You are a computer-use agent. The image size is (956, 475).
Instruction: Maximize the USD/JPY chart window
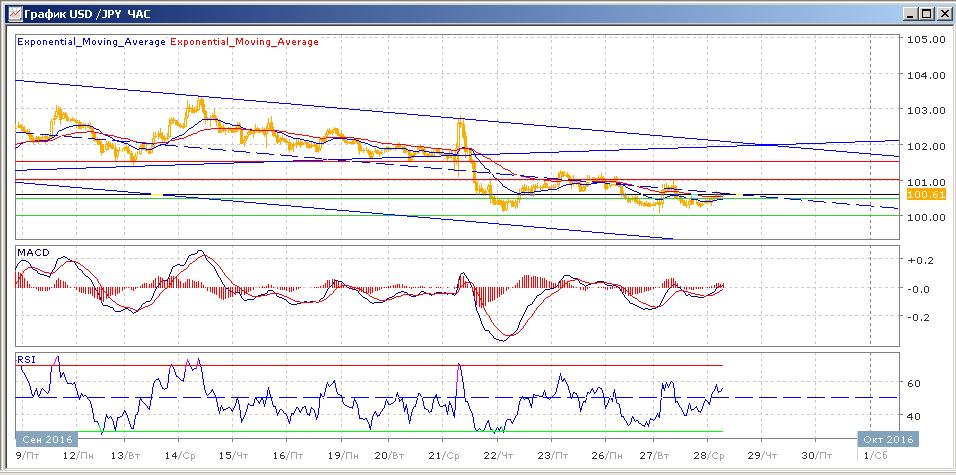[926, 13]
